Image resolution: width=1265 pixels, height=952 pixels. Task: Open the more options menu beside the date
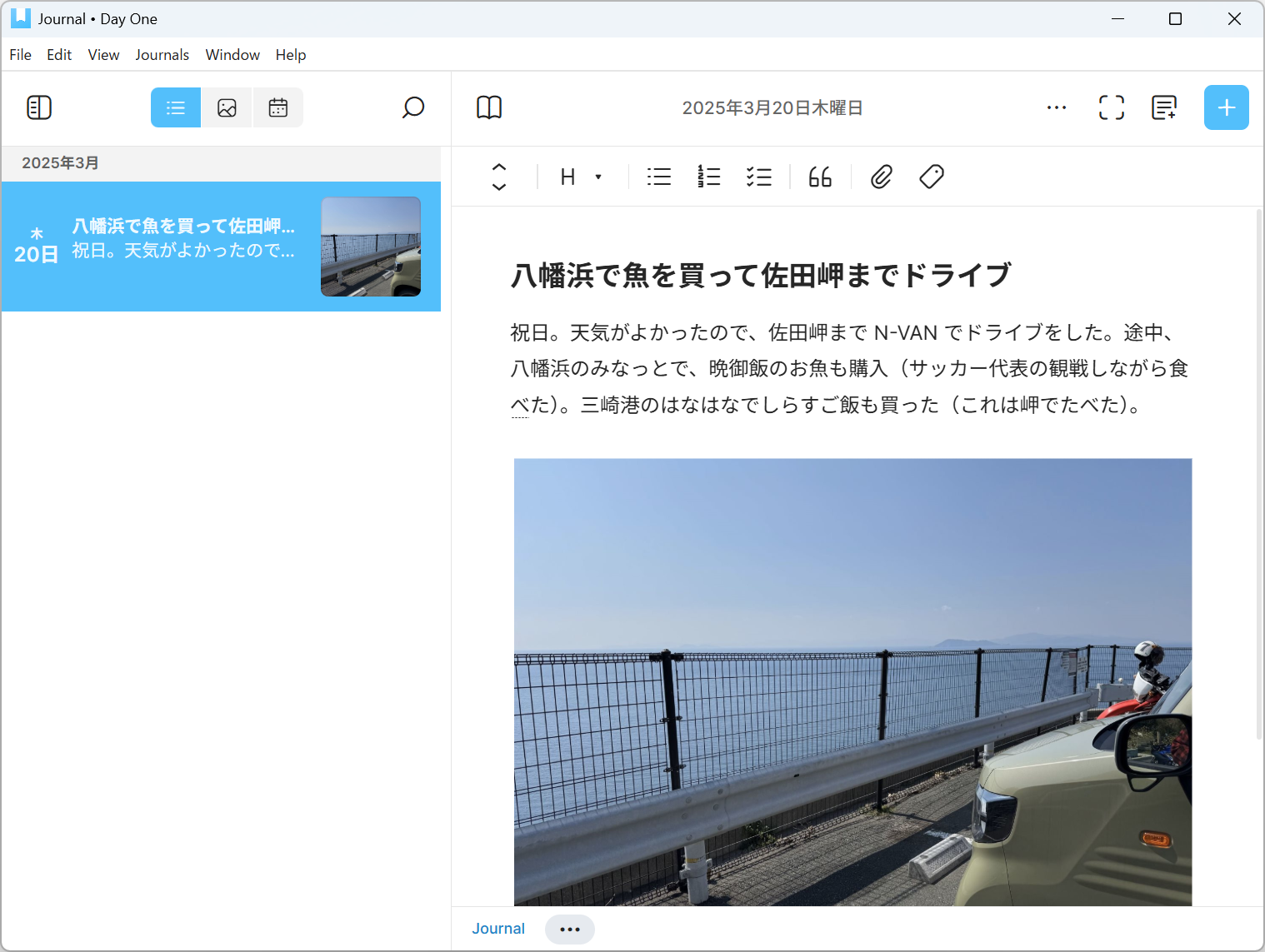[x=1056, y=107]
